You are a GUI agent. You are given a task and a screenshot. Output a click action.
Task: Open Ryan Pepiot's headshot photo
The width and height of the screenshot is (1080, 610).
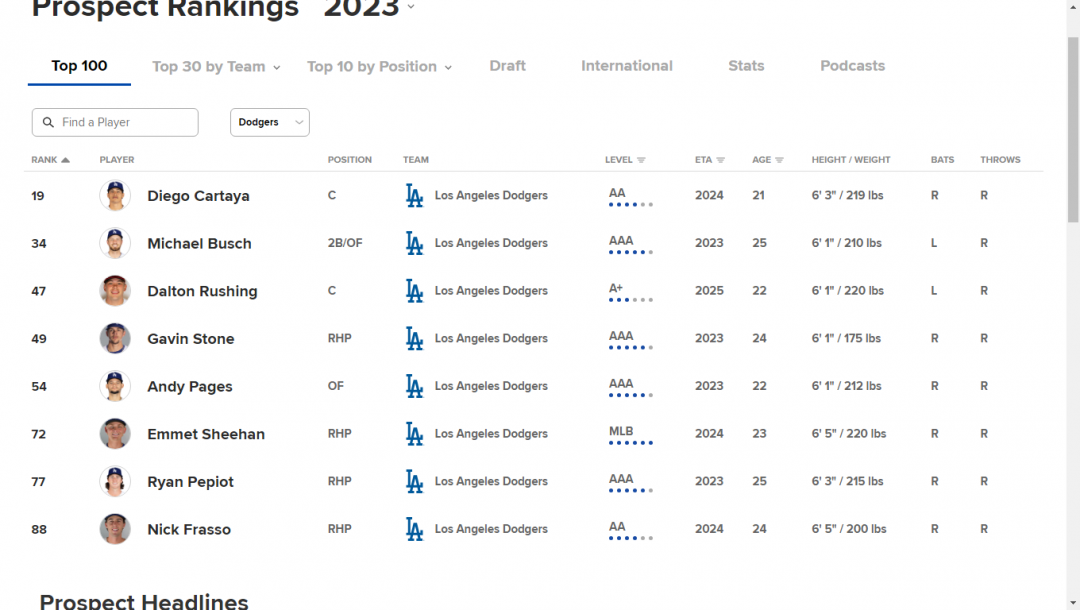click(115, 481)
